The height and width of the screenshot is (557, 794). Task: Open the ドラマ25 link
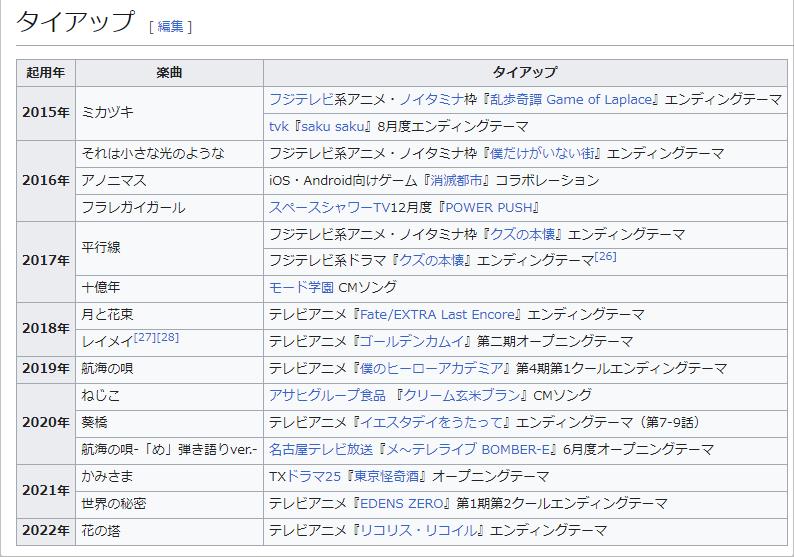click(313, 476)
